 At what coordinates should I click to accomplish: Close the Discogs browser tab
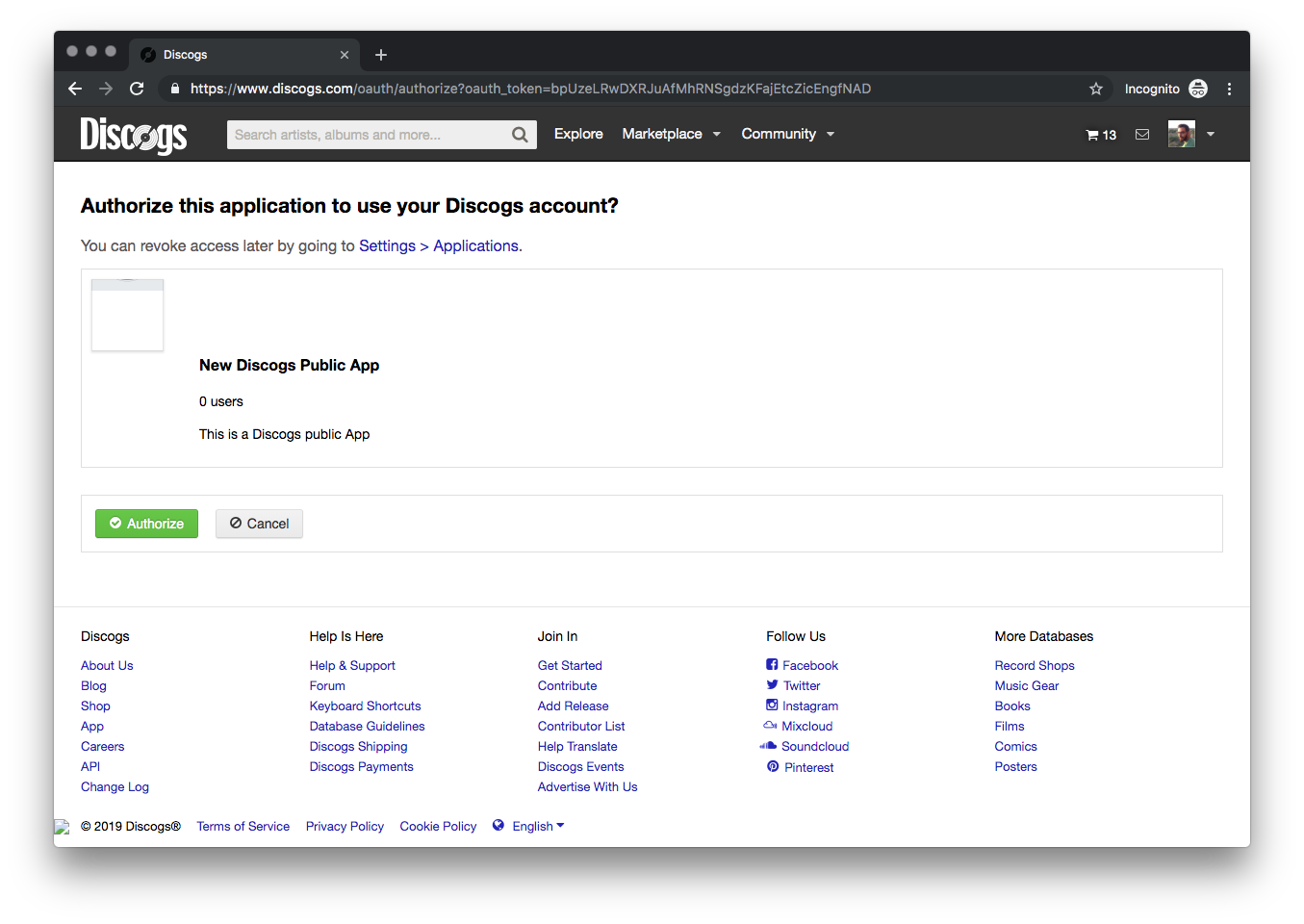coord(345,55)
